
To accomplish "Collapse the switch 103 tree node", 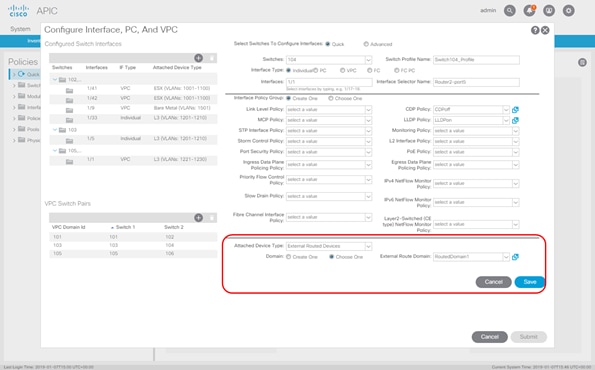I will tap(55, 130).
